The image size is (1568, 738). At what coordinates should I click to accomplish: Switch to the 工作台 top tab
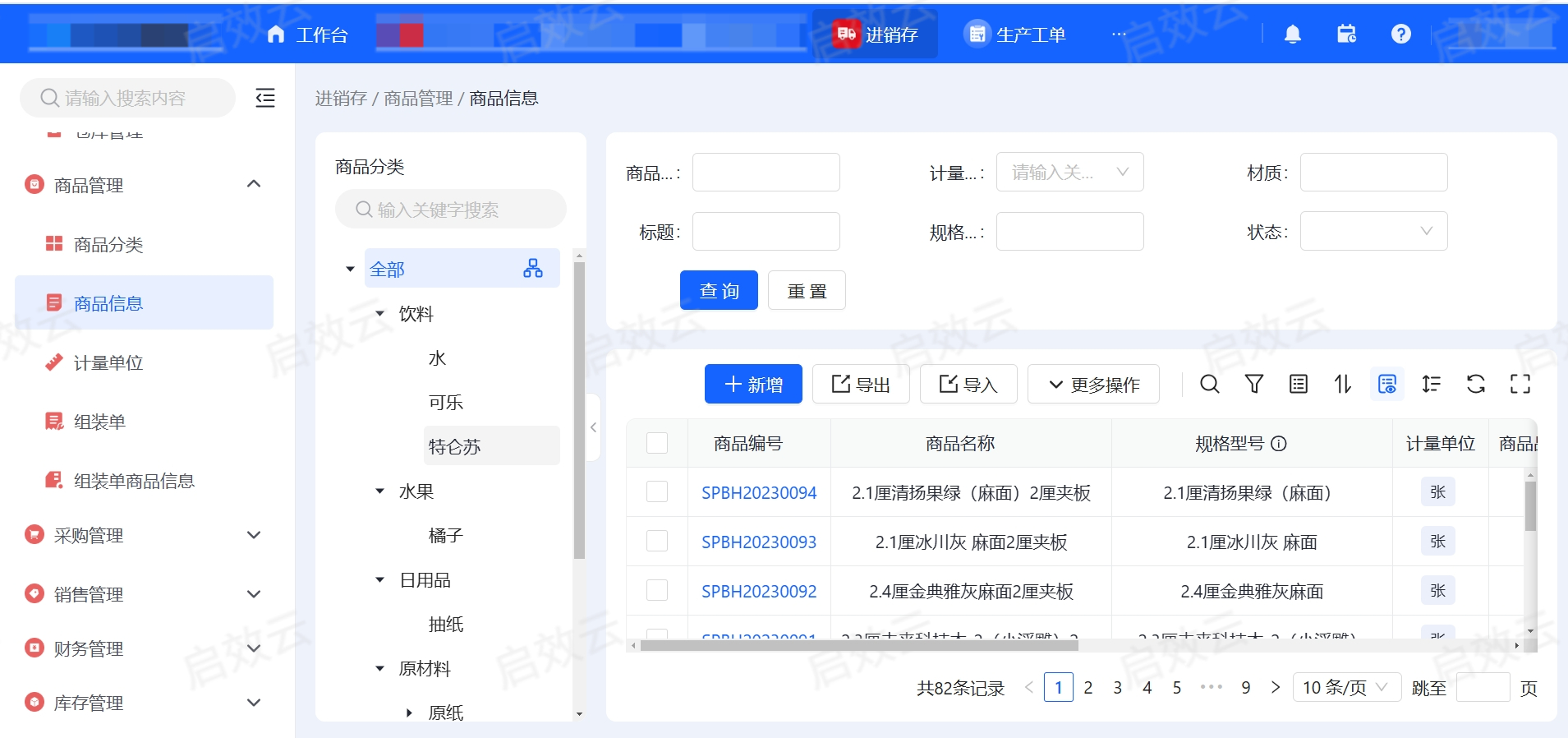pyautogui.click(x=308, y=35)
